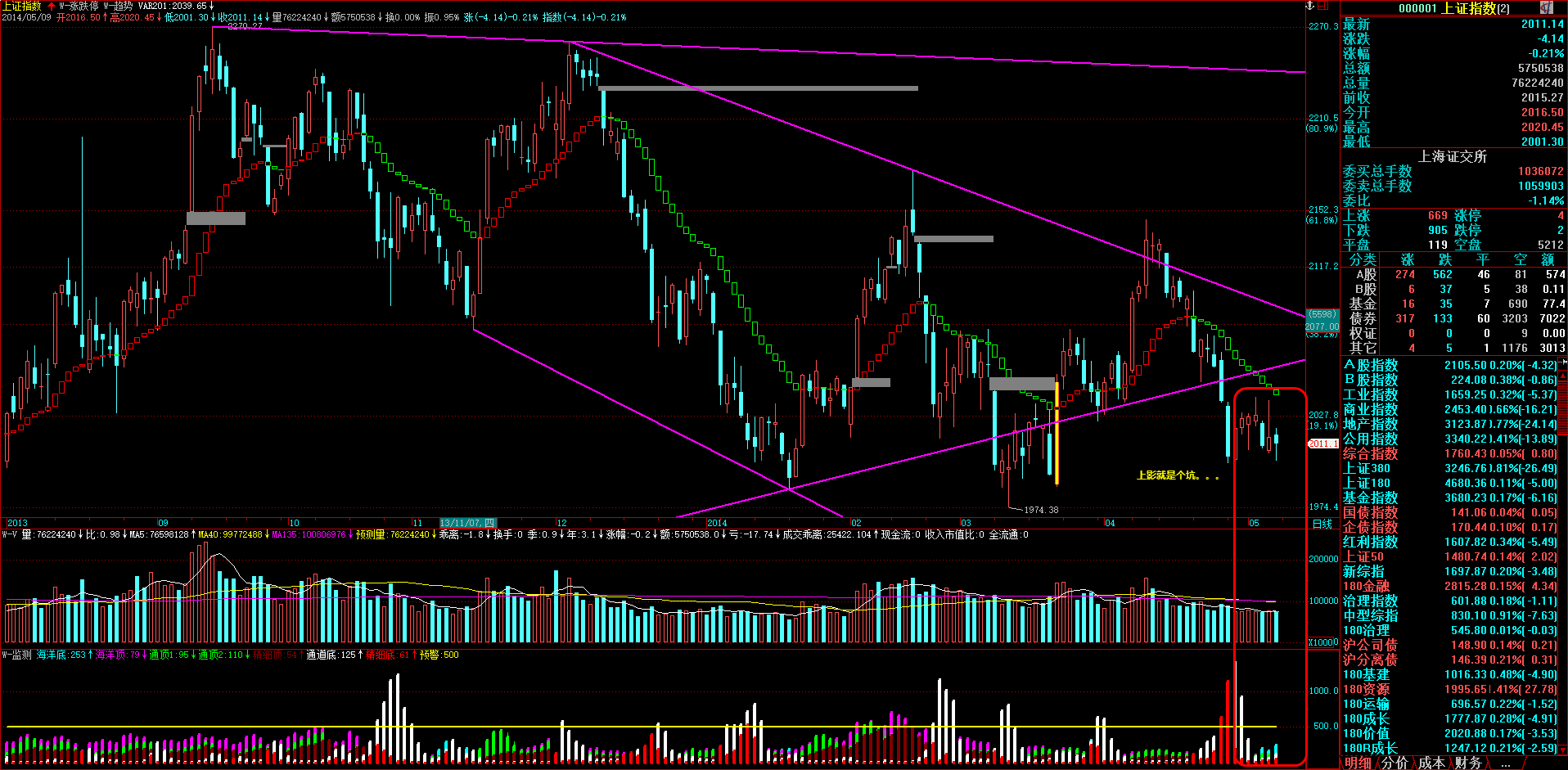The height and width of the screenshot is (770, 1568).
Task: Open the 日线 period selector
Action: [1322, 524]
